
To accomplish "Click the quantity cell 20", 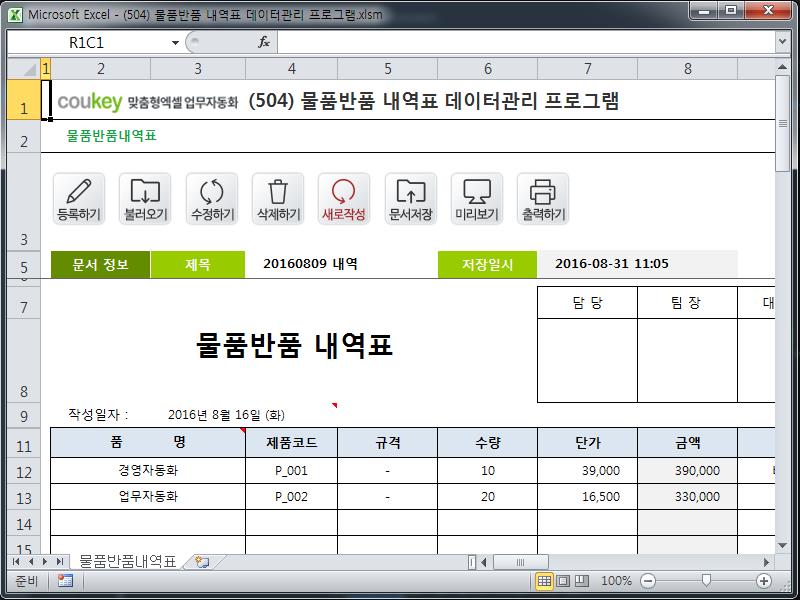I will coord(487,496).
